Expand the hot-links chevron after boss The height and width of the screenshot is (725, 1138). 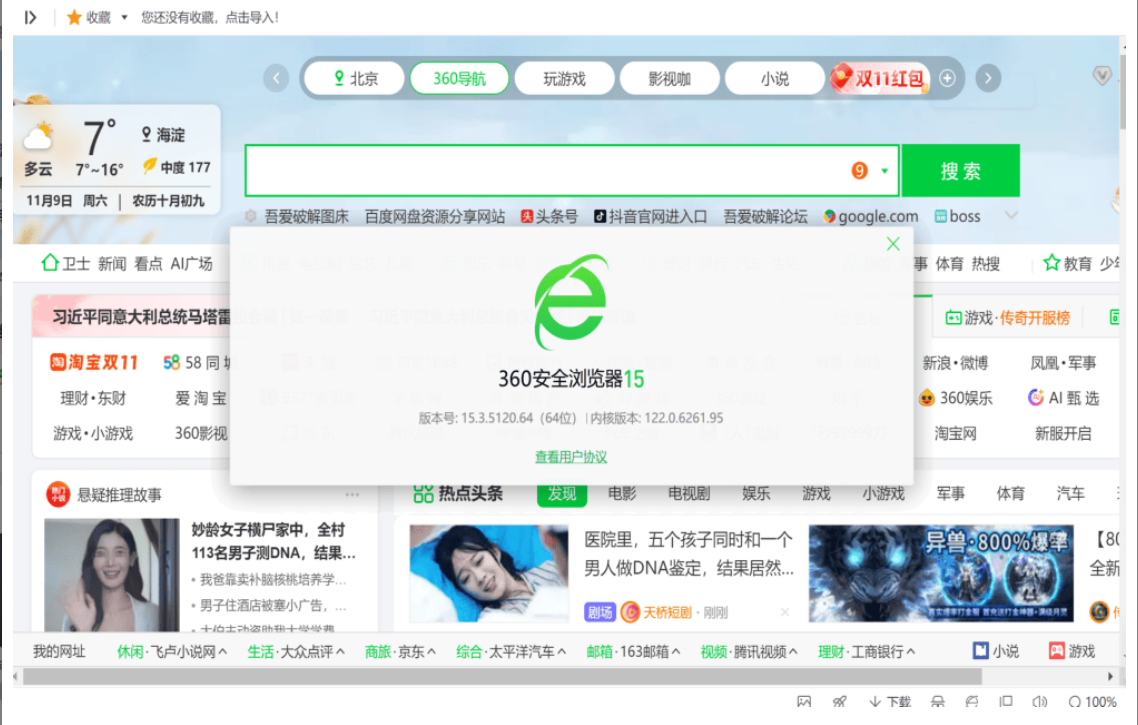pos(1011,216)
